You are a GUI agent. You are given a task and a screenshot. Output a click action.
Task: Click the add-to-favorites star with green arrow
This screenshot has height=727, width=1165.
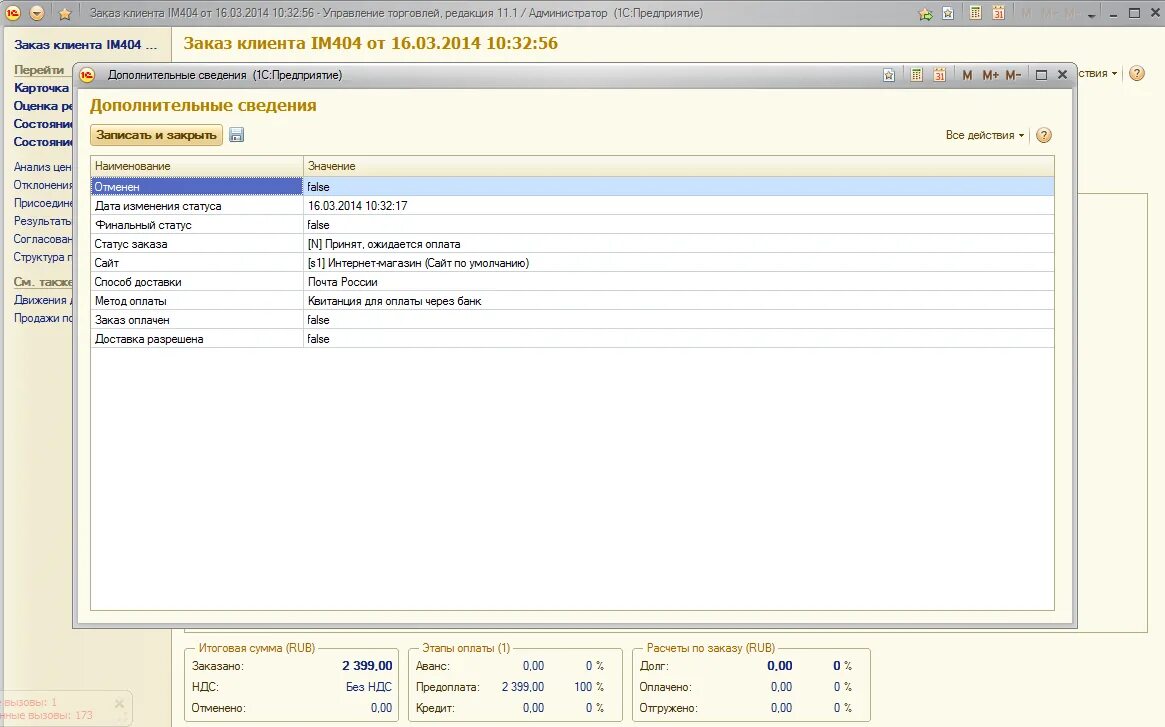click(925, 13)
